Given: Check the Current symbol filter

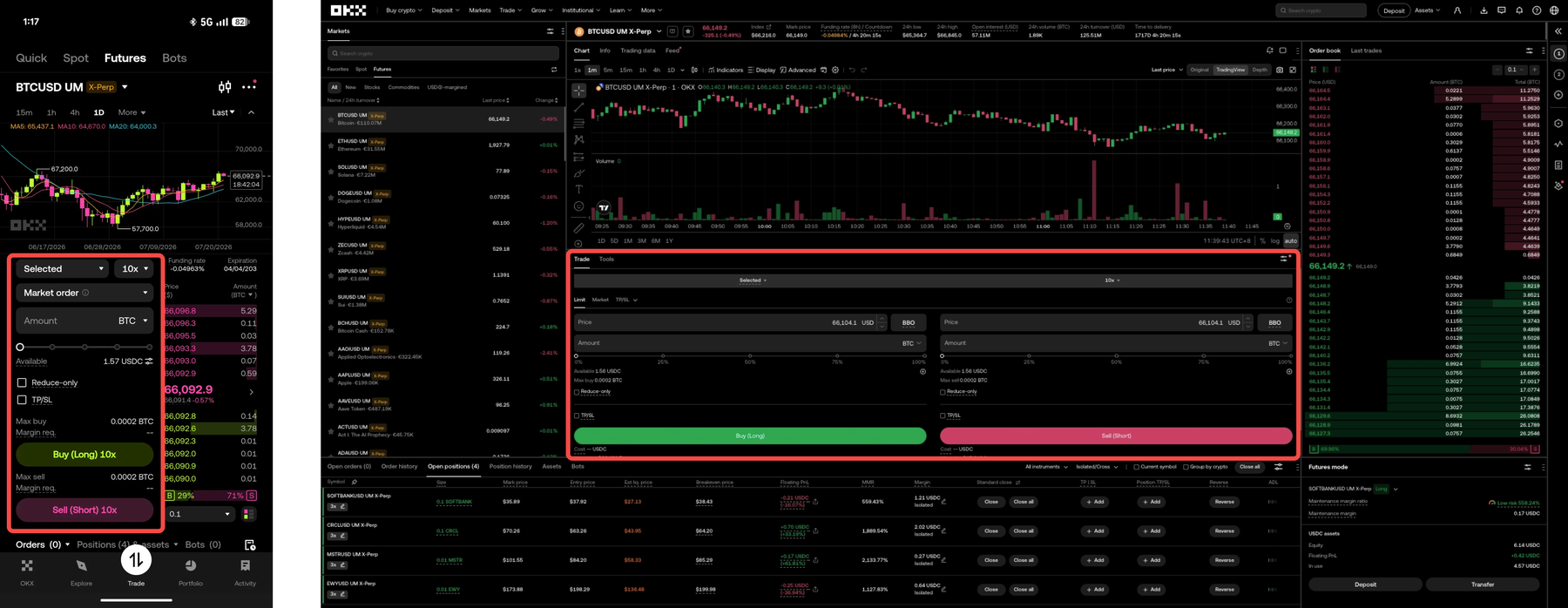Looking at the screenshot, I should click(1136, 467).
